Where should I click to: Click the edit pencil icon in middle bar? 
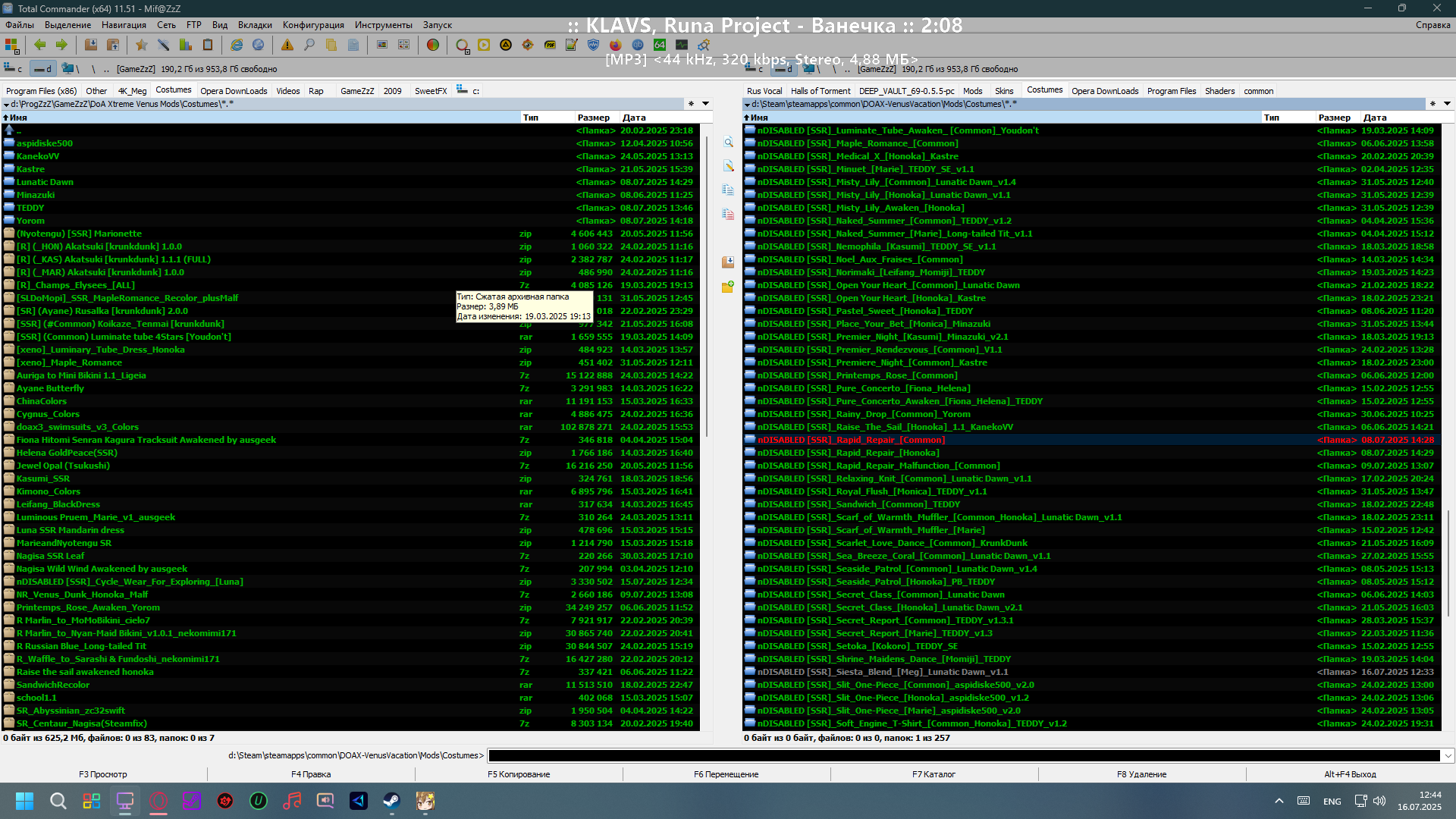tap(728, 166)
